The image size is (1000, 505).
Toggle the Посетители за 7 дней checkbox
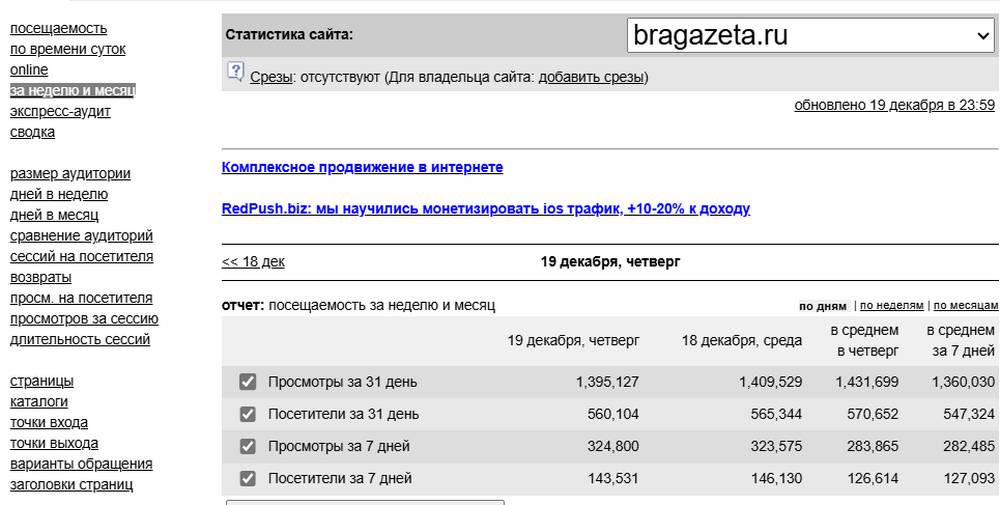(248, 478)
